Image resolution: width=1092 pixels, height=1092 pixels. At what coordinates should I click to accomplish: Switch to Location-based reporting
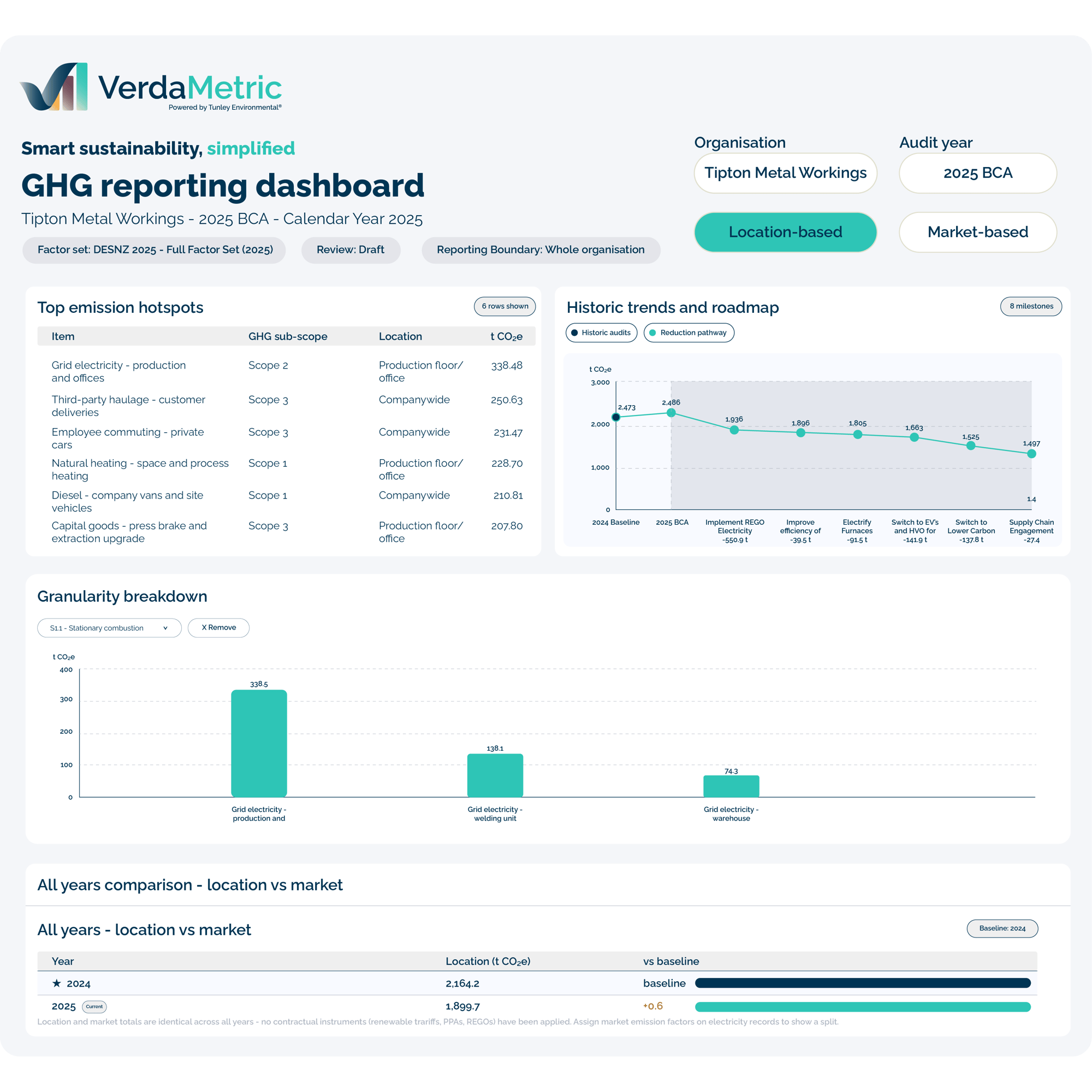[785, 232]
